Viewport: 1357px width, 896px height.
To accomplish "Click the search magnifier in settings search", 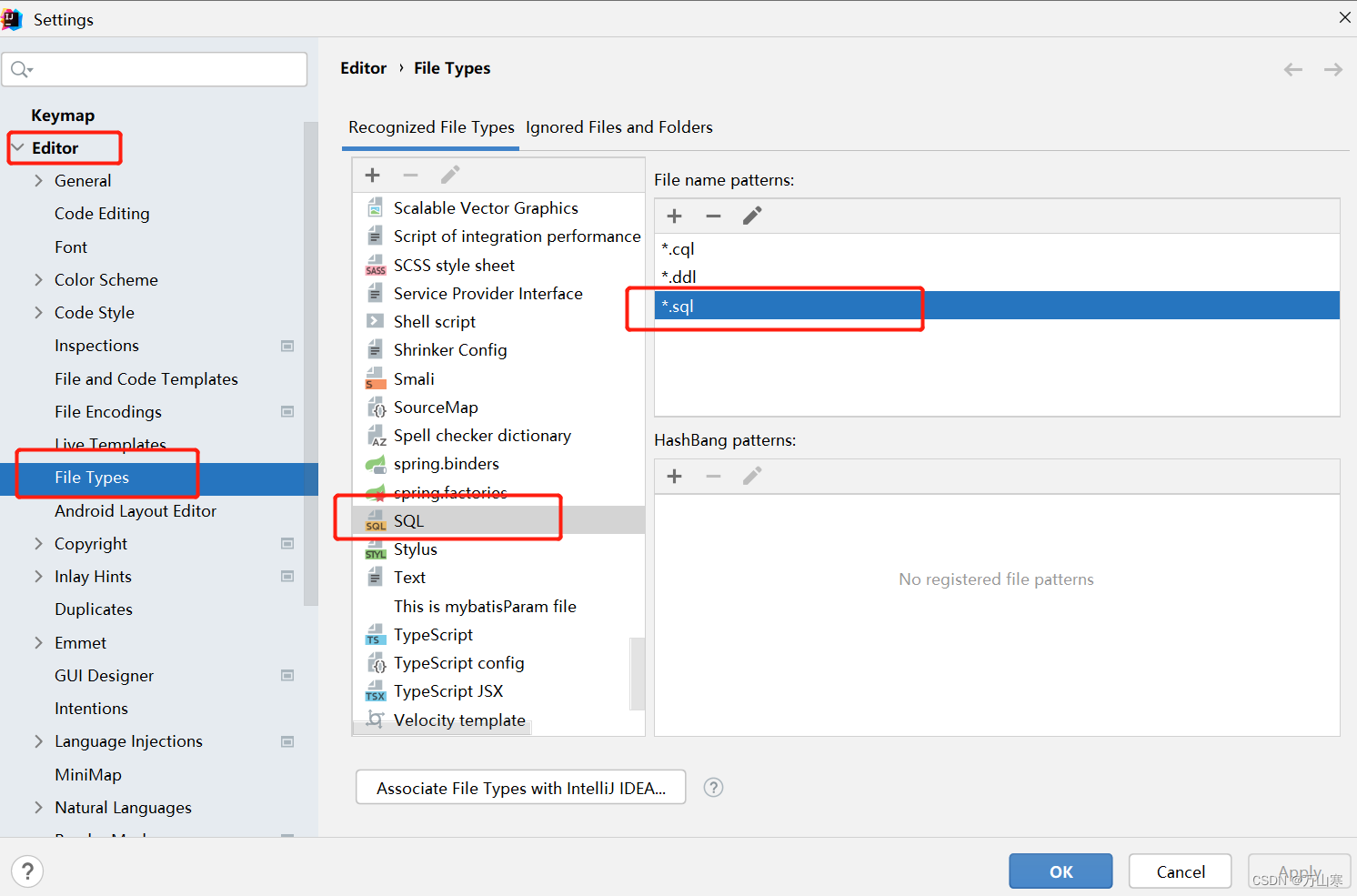I will [x=20, y=69].
